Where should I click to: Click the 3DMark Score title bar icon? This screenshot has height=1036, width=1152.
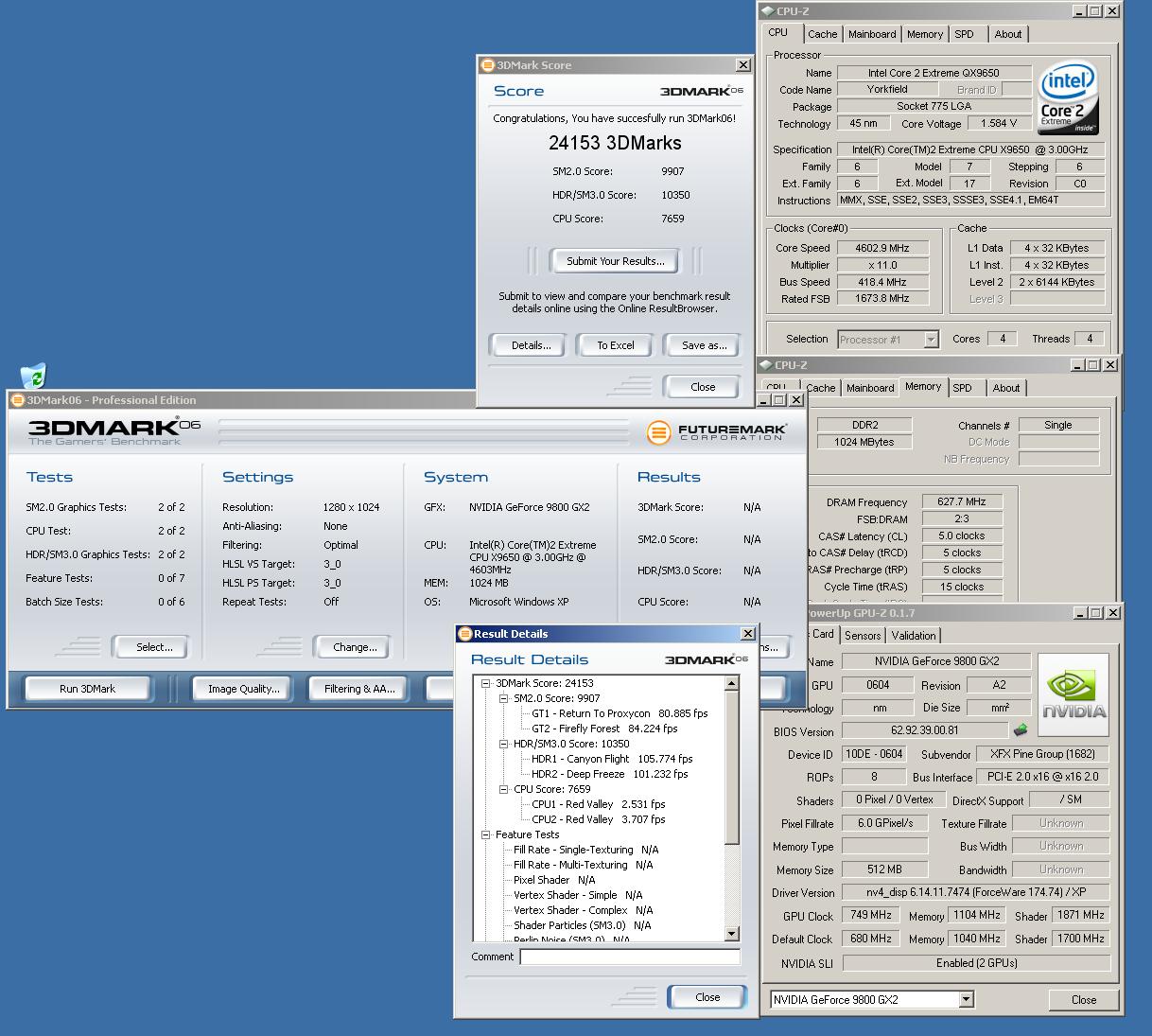(488, 65)
